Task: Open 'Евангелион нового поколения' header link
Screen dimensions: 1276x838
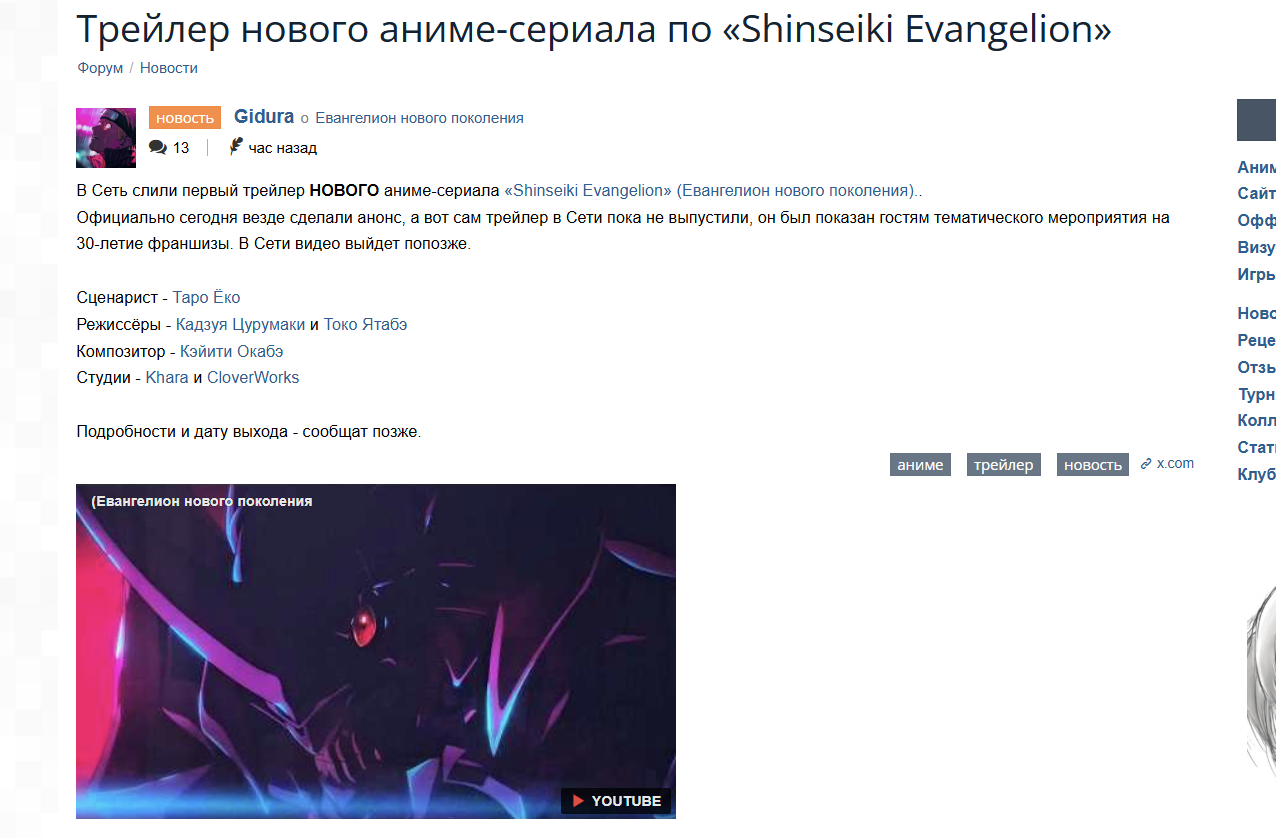Action: coord(419,118)
